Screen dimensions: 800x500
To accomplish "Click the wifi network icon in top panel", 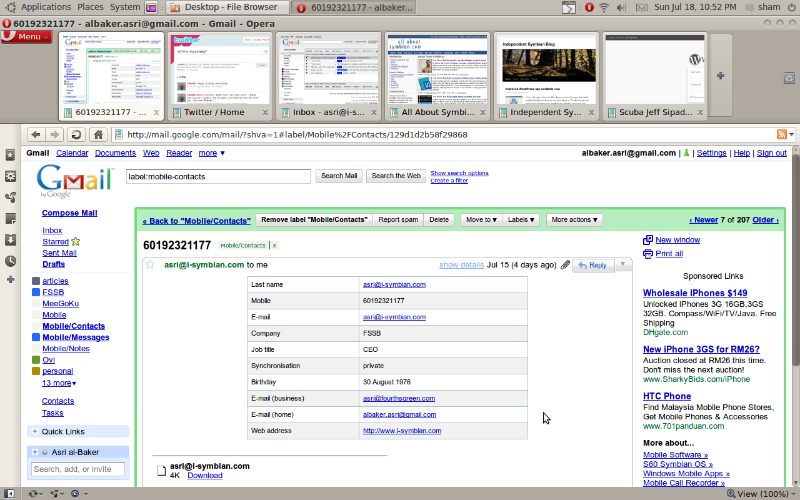I will (x=604, y=7).
